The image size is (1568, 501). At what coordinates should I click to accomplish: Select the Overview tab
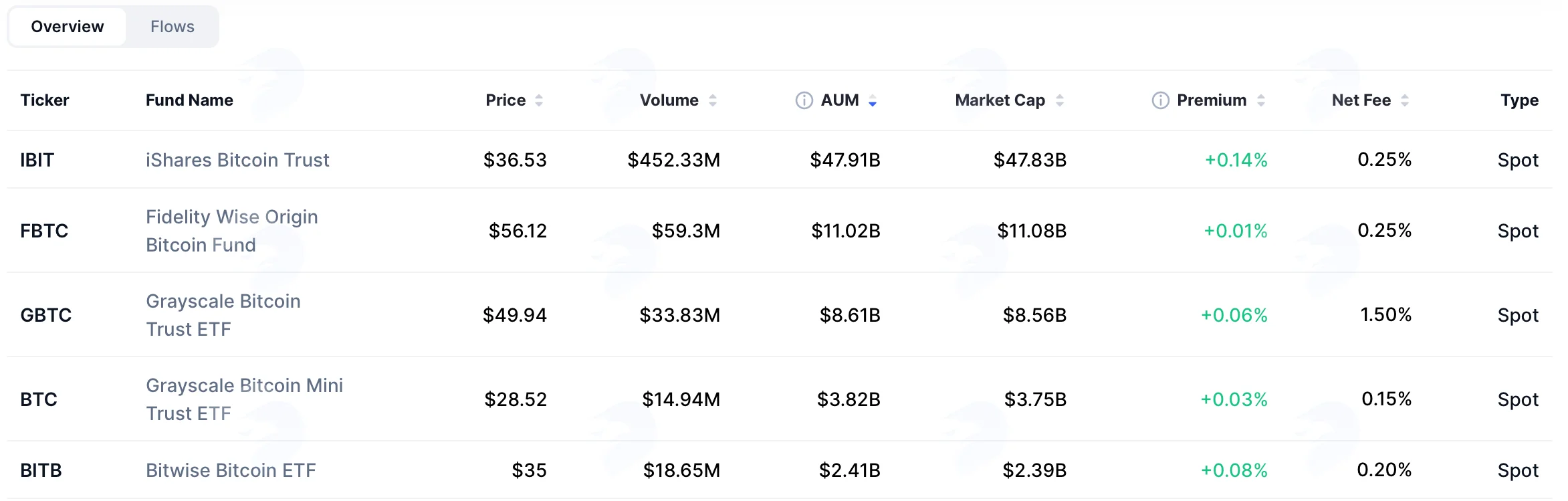[x=68, y=27]
